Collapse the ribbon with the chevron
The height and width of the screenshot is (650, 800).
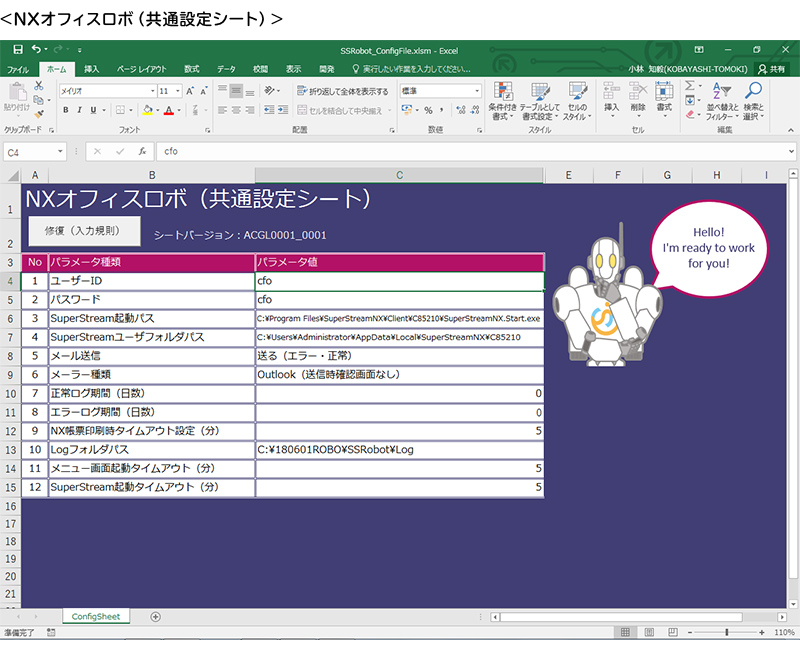(791, 130)
